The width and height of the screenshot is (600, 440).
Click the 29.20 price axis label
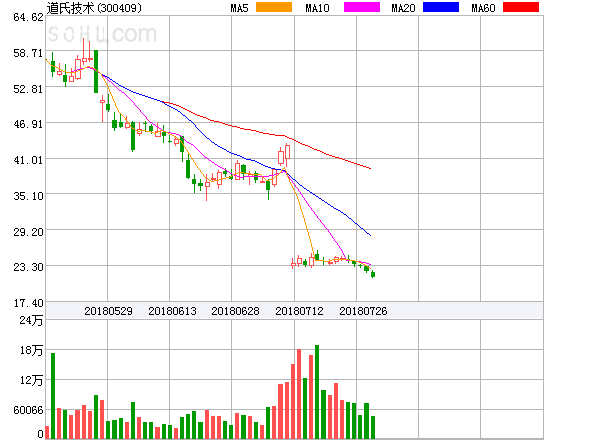(28, 231)
